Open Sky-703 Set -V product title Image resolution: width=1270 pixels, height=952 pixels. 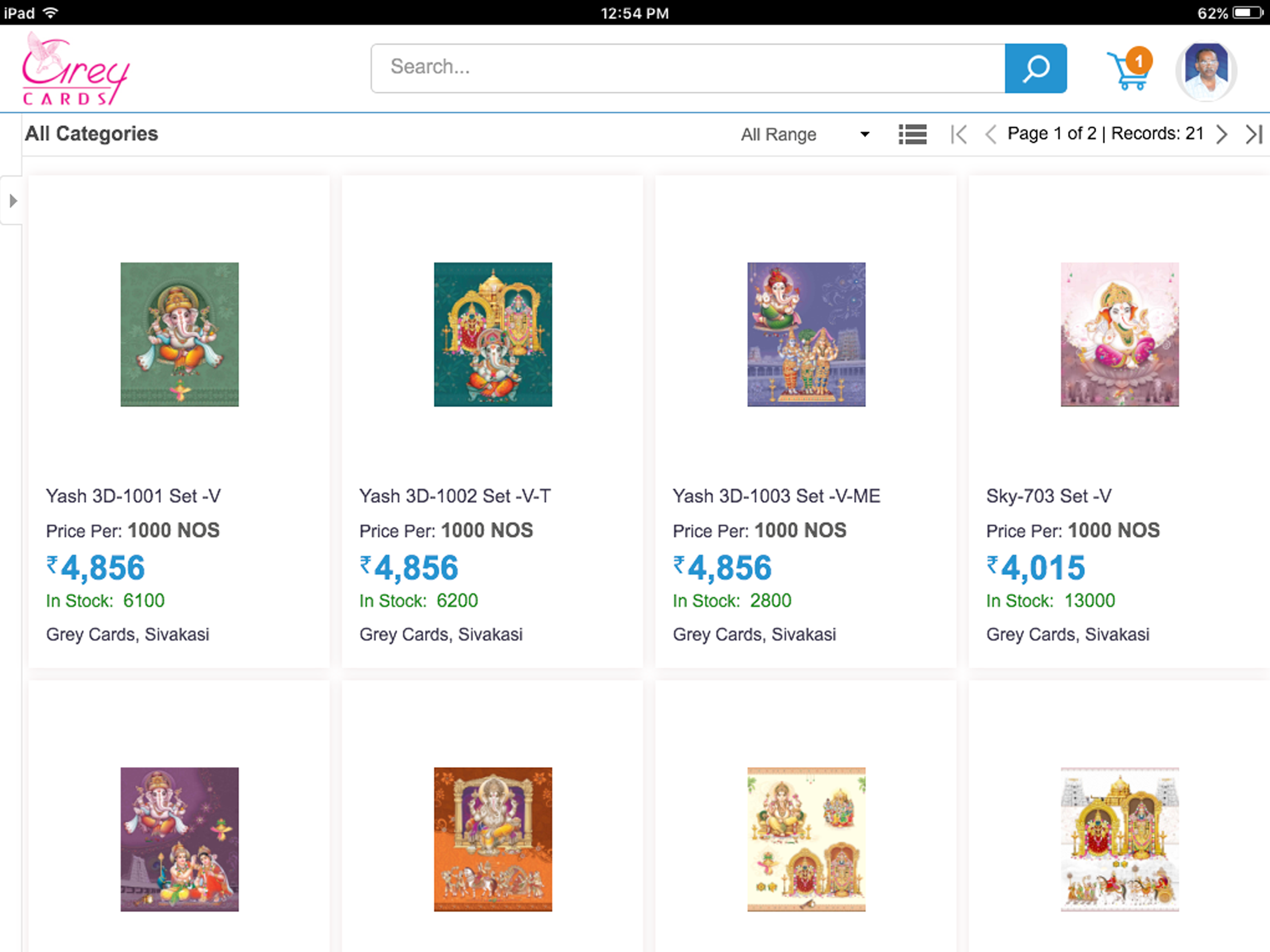[x=1048, y=496]
